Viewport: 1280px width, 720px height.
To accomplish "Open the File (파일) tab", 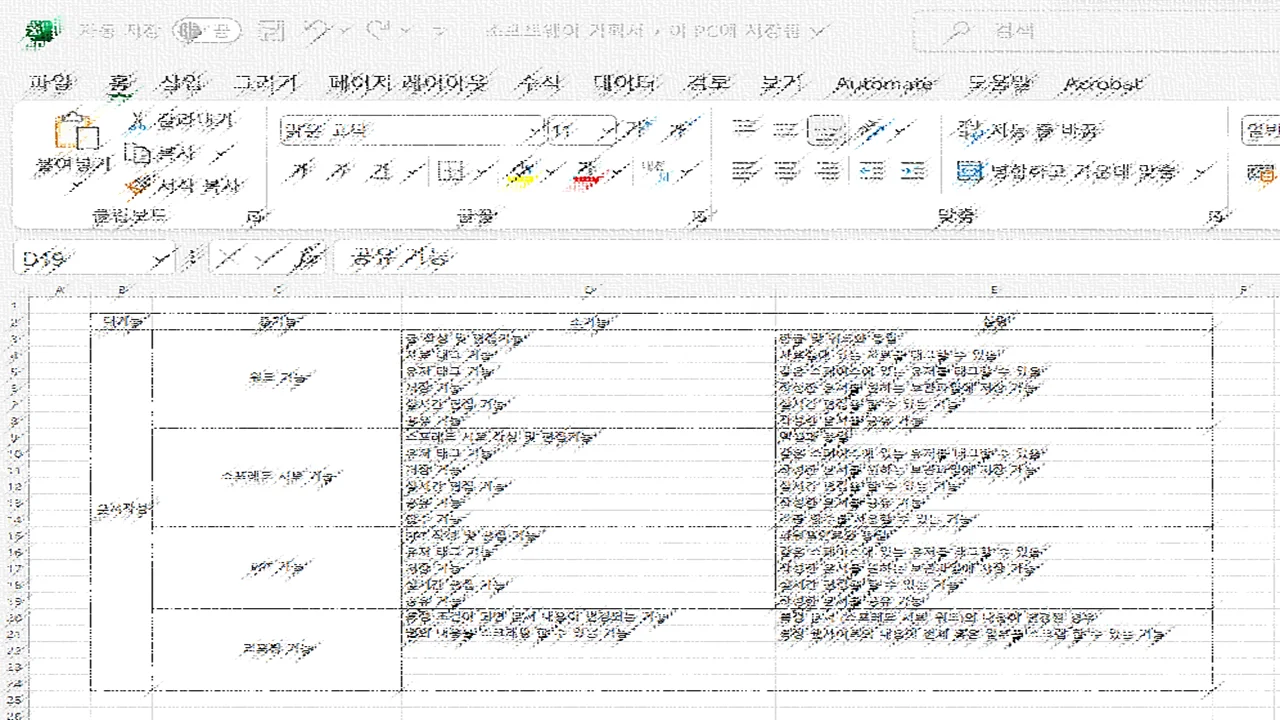I will [x=51, y=84].
